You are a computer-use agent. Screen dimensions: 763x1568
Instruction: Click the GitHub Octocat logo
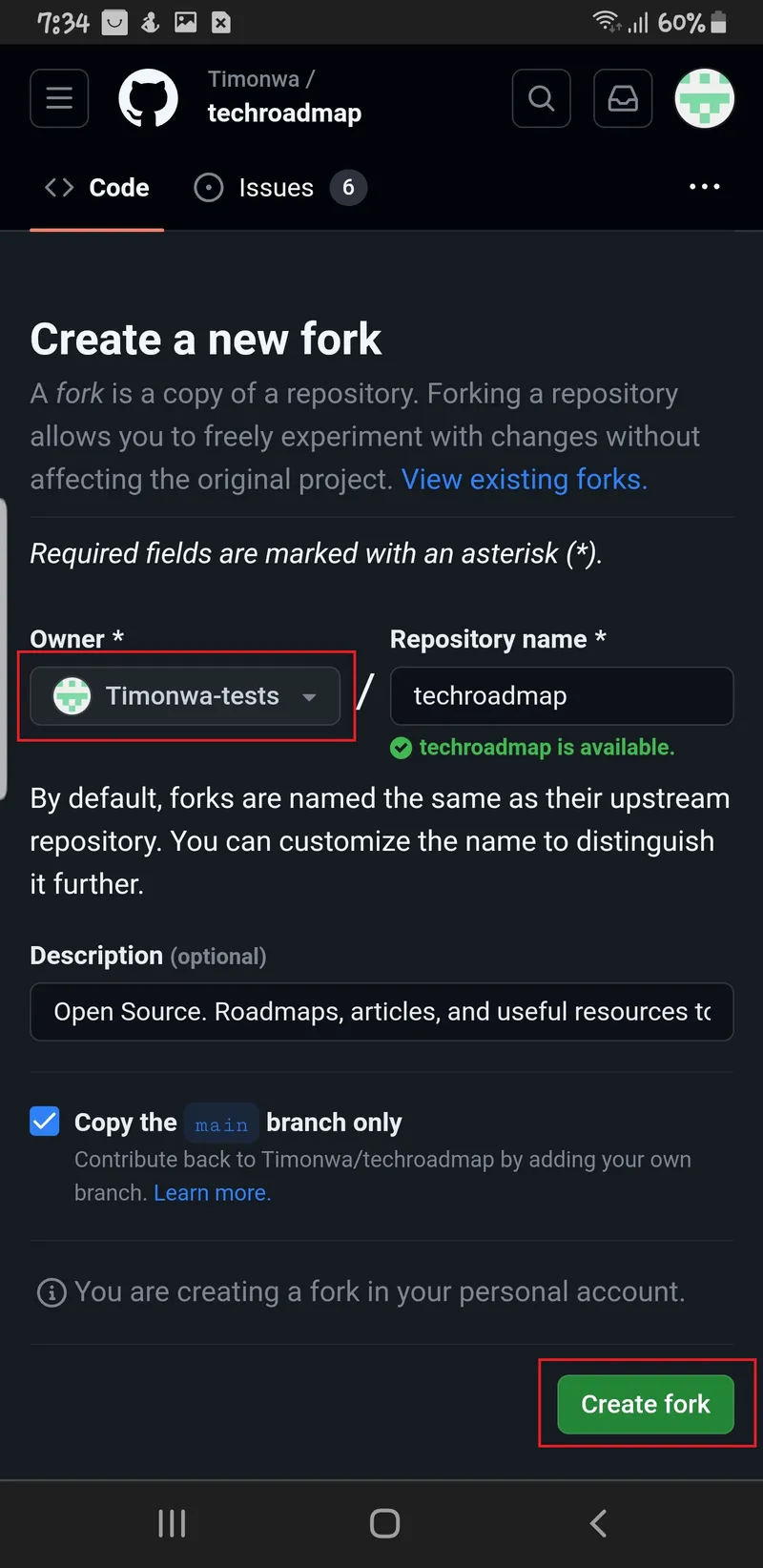148,97
